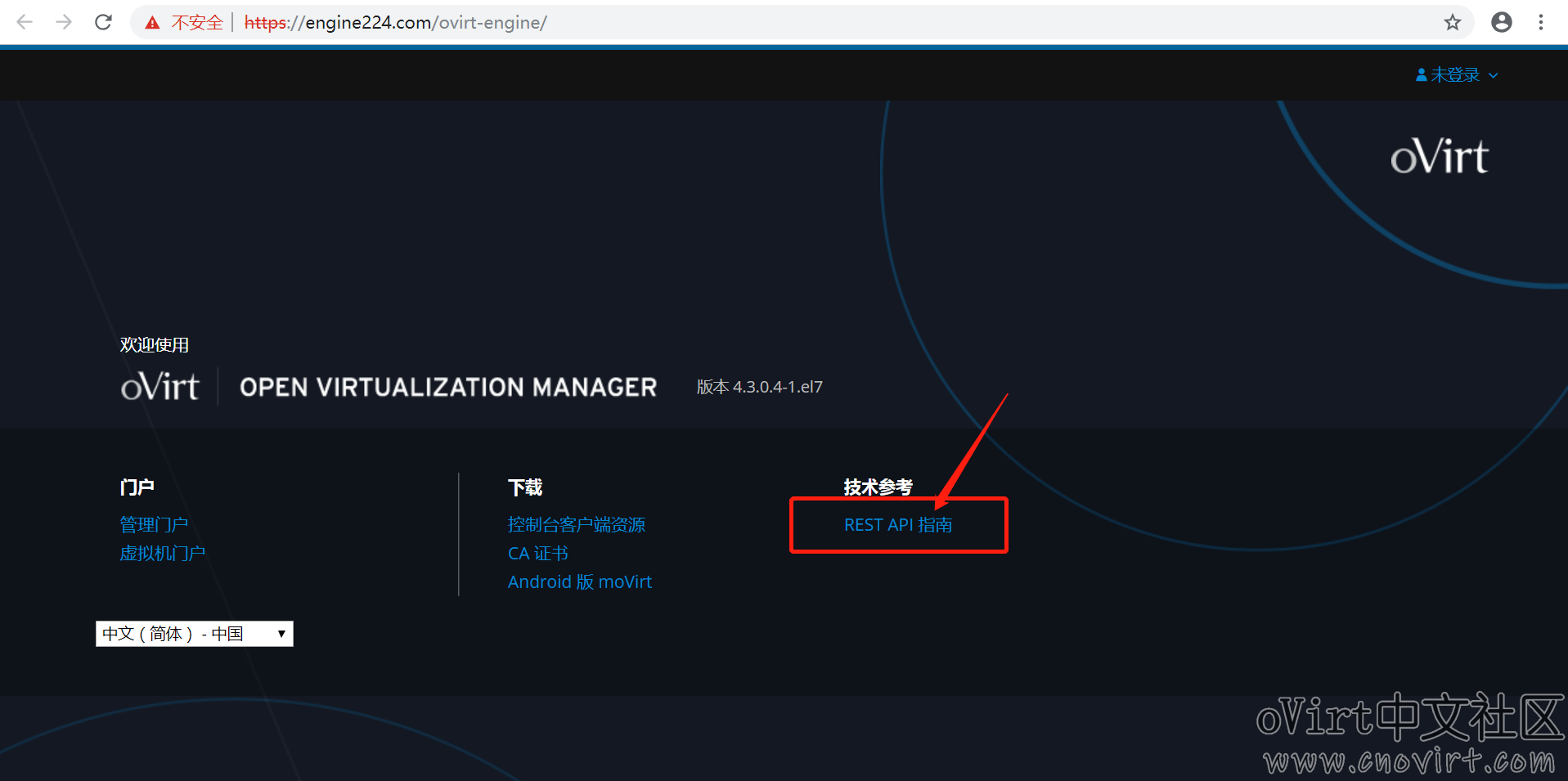Click the 门户 section heading

point(137,487)
